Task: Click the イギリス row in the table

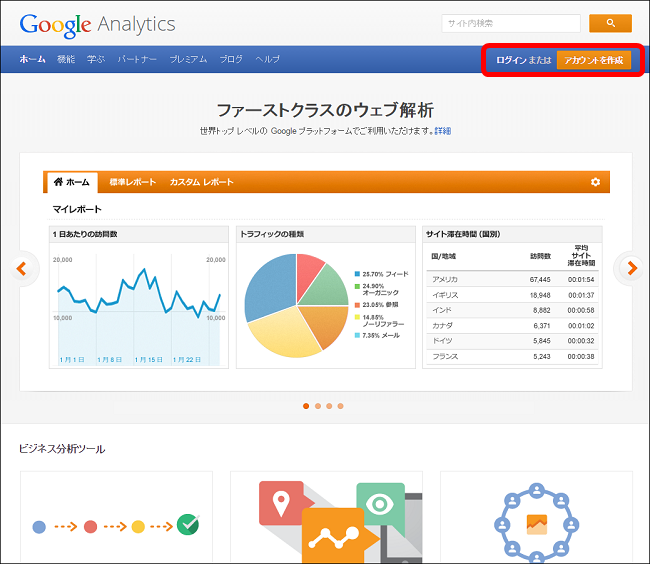Action: coord(512,295)
